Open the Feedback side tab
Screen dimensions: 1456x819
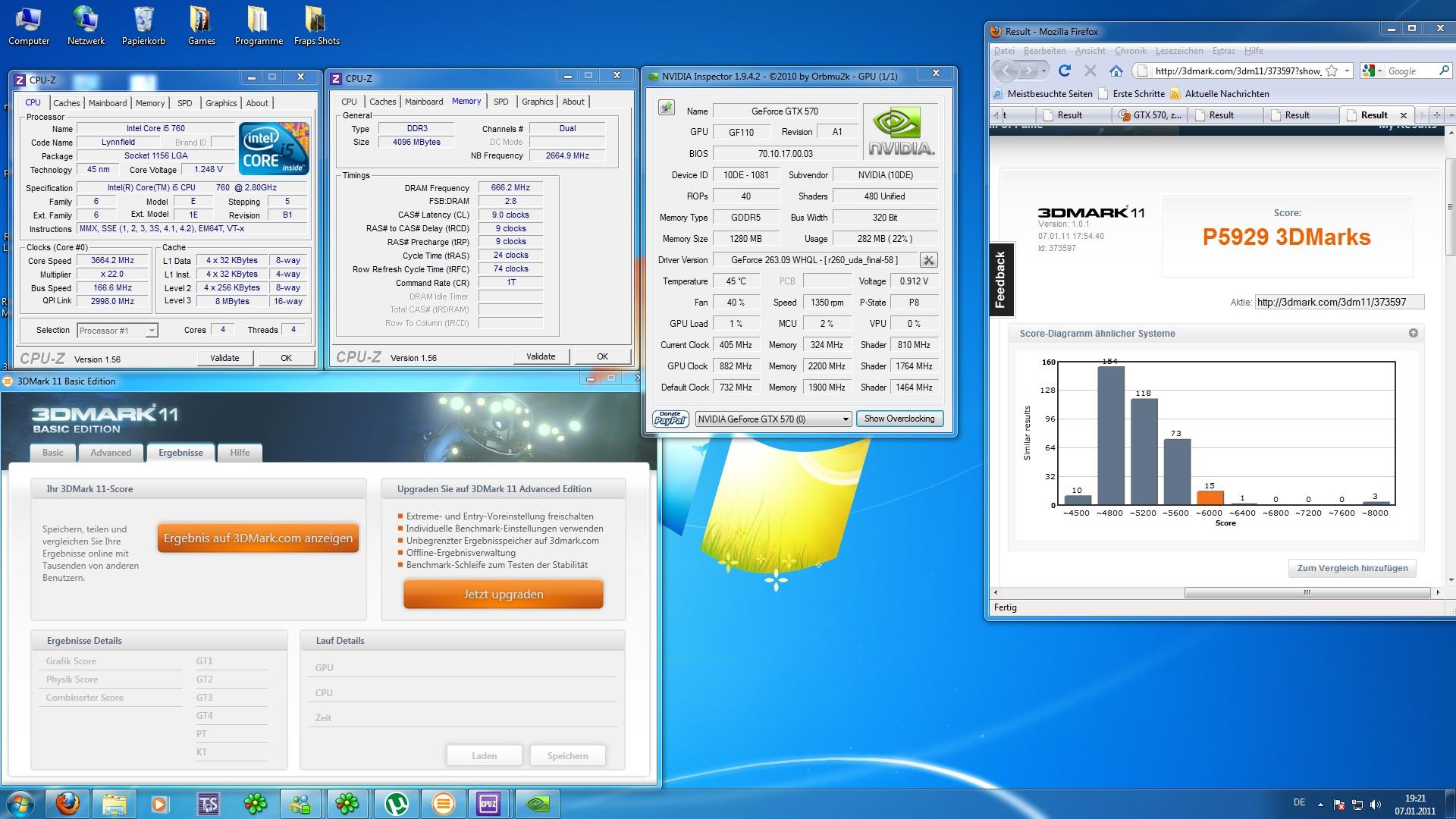(1000, 280)
